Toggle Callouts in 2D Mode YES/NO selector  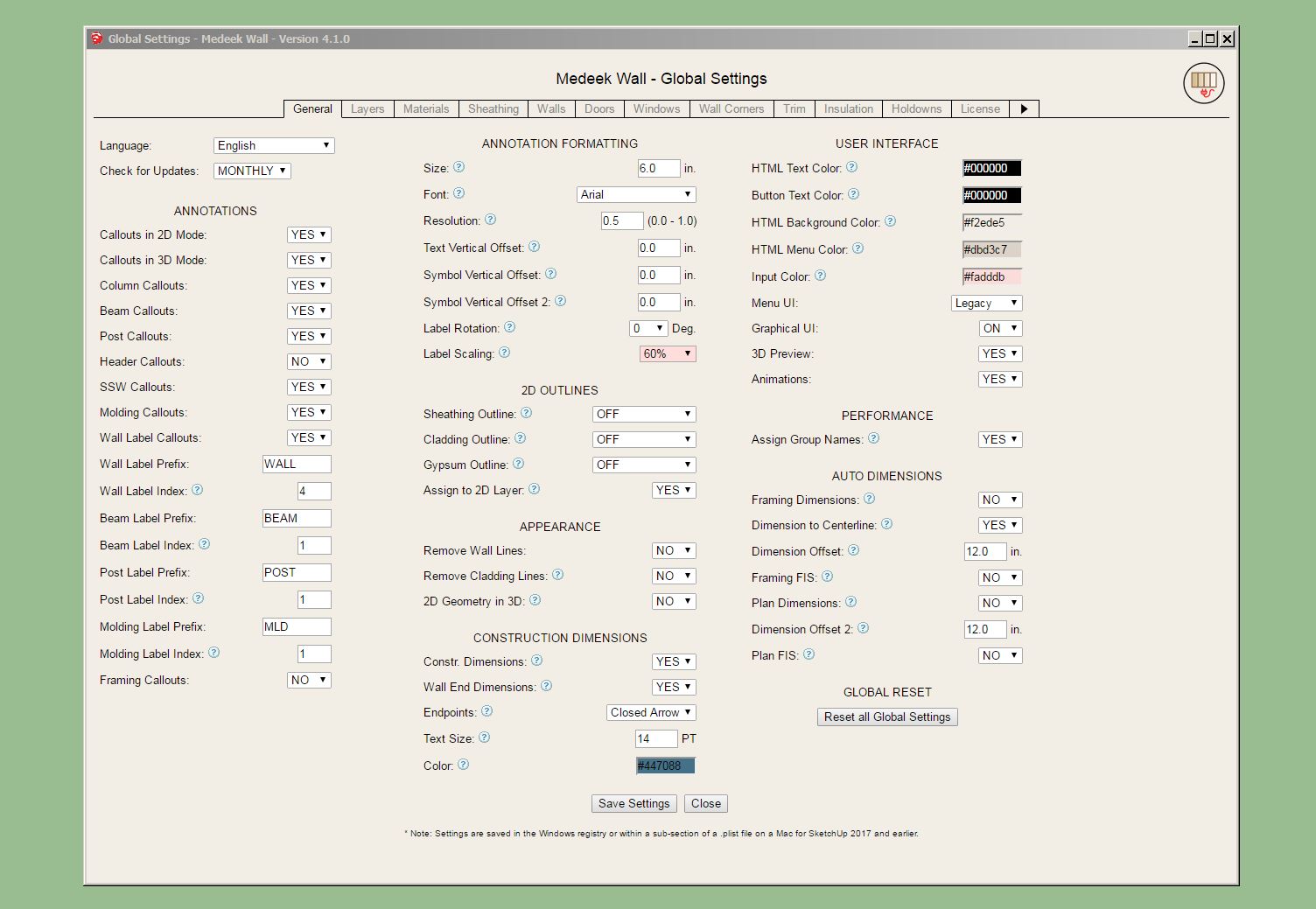(309, 234)
